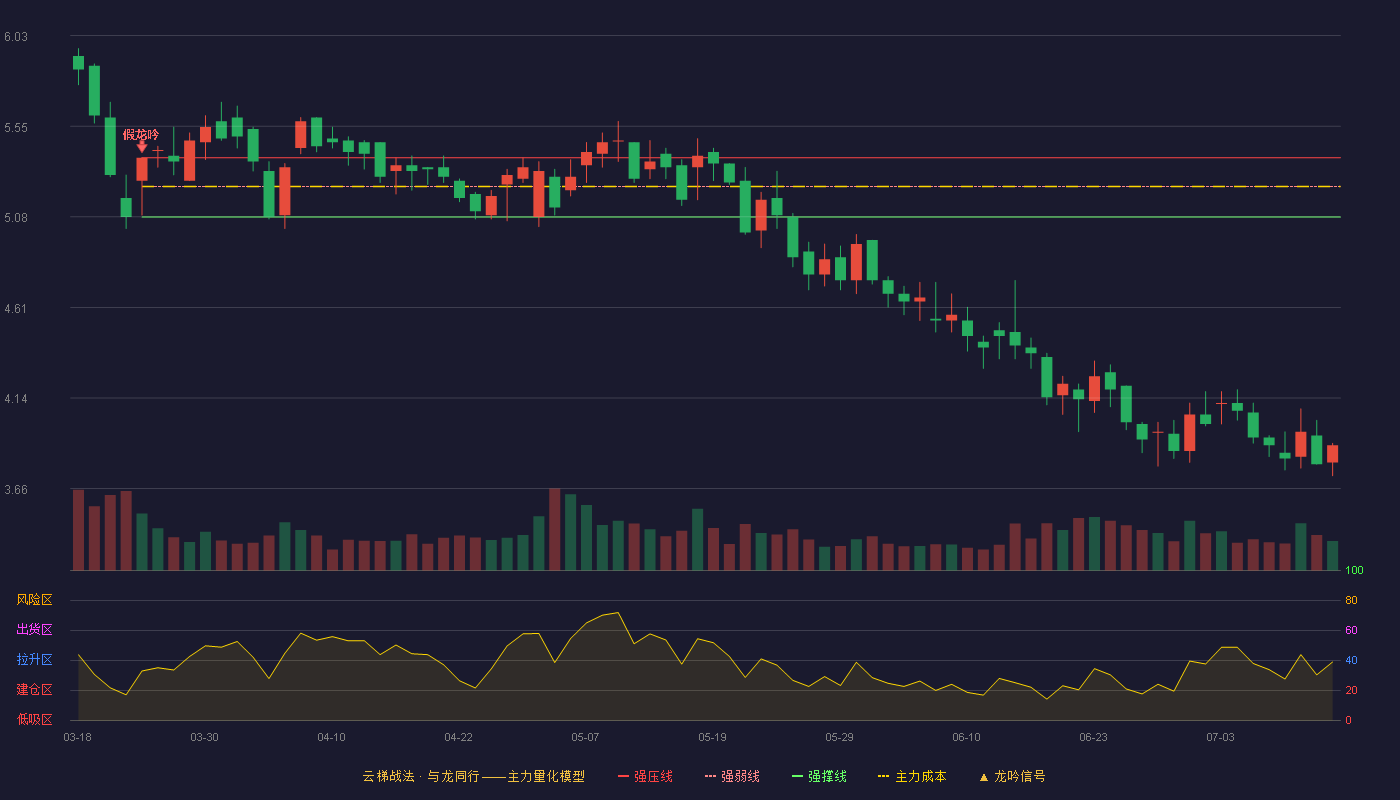Click the 3.66 price axis label
This screenshot has height=800, width=1400.
(16, 490)
